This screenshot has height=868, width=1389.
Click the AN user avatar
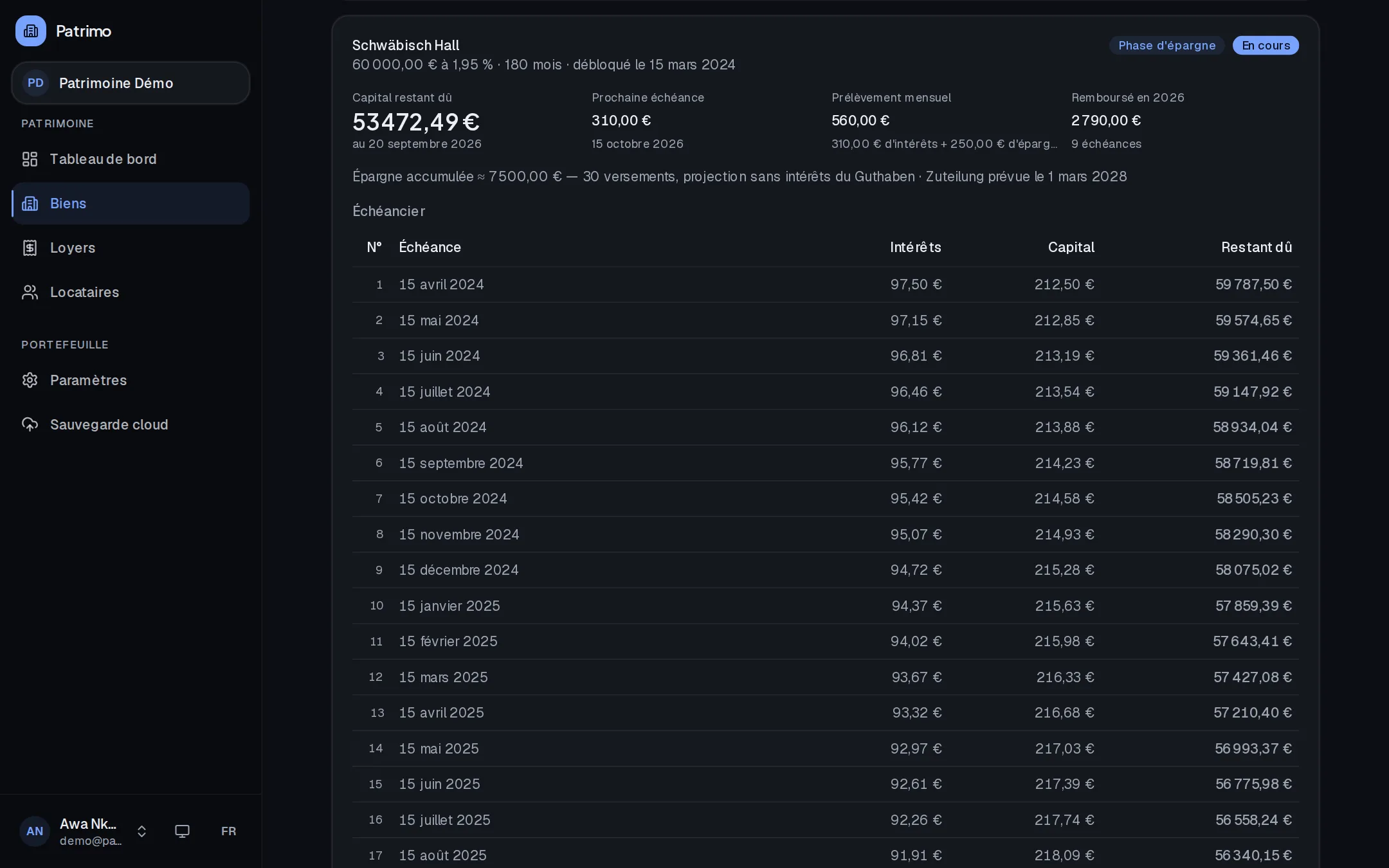click(x=35, y=831)
